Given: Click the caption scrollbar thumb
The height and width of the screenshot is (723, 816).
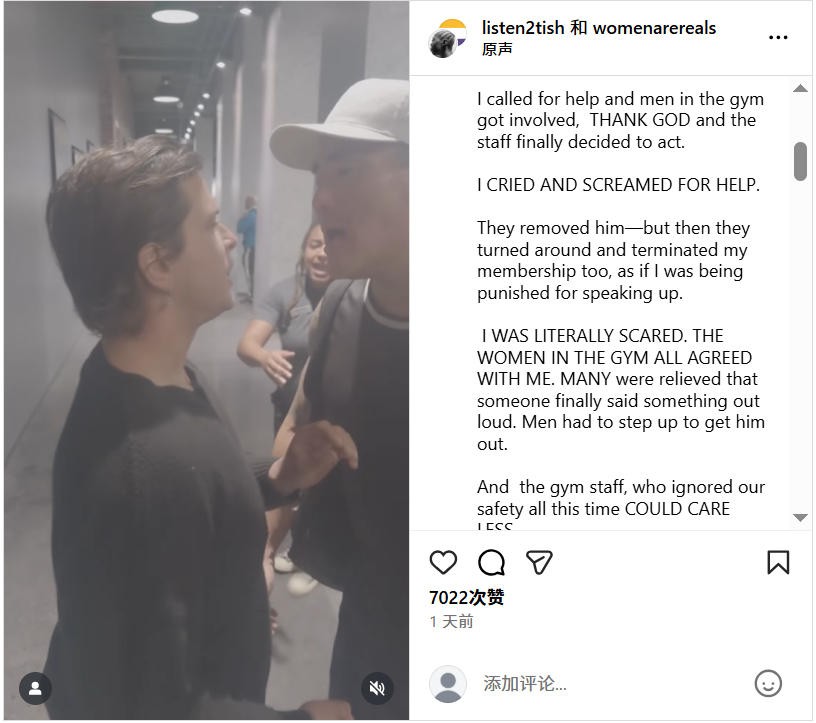Looking at the screenshot, I should click(x=800, y=161).
